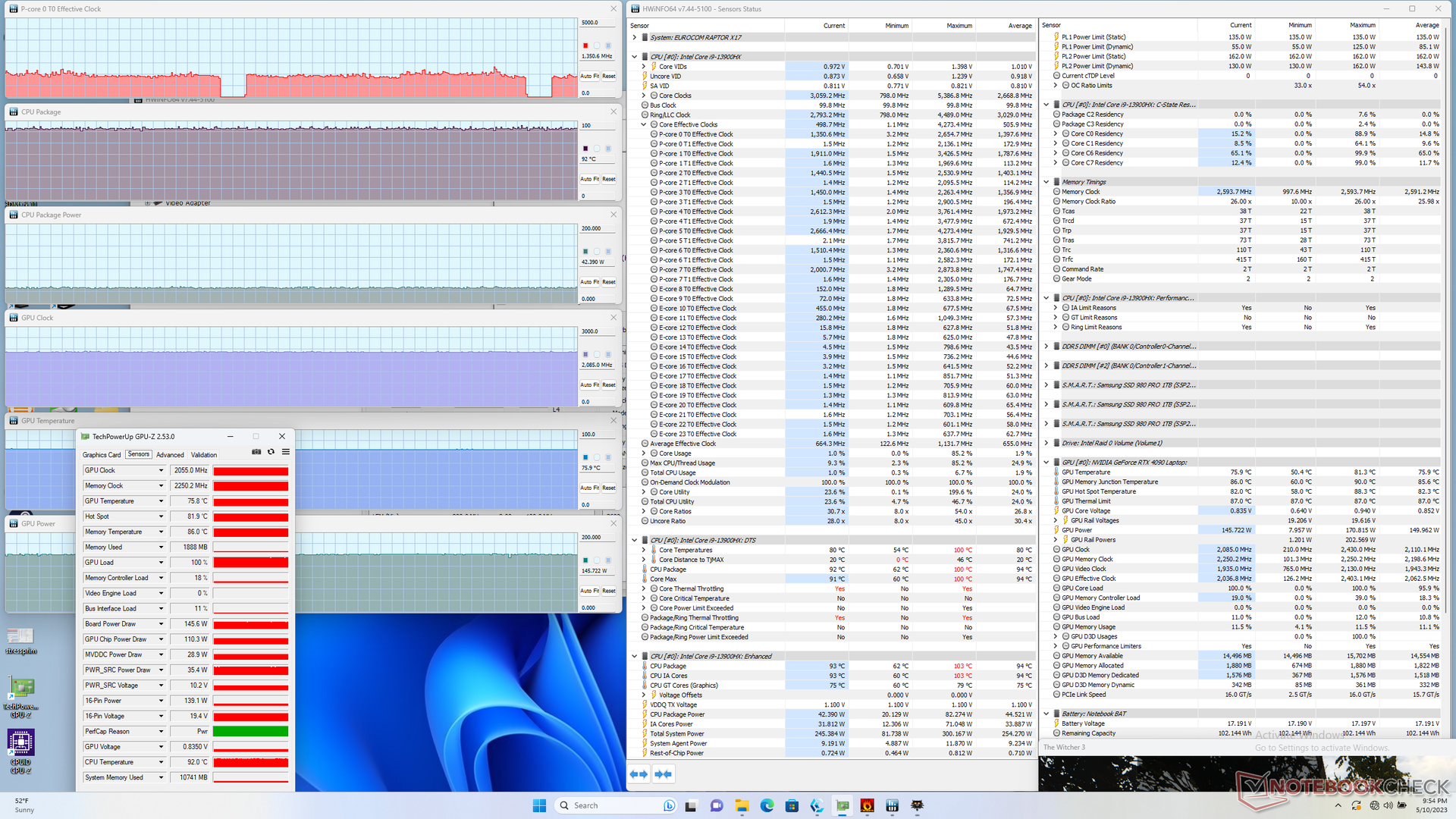The image size is (1456, 819).
Task: Open Task View from the taskbar
Action: click(x=691, y=805)
